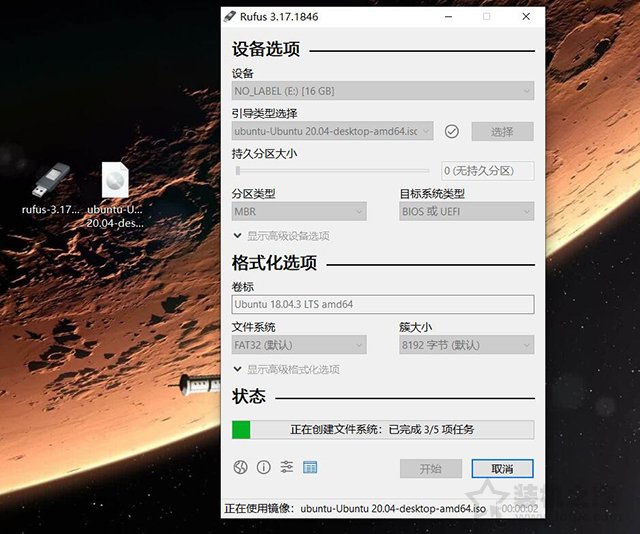Image resolution: width=640 pixels, height=534 pixels.
Task: Open the Rufus about info icon
Action: coord(264,467)
